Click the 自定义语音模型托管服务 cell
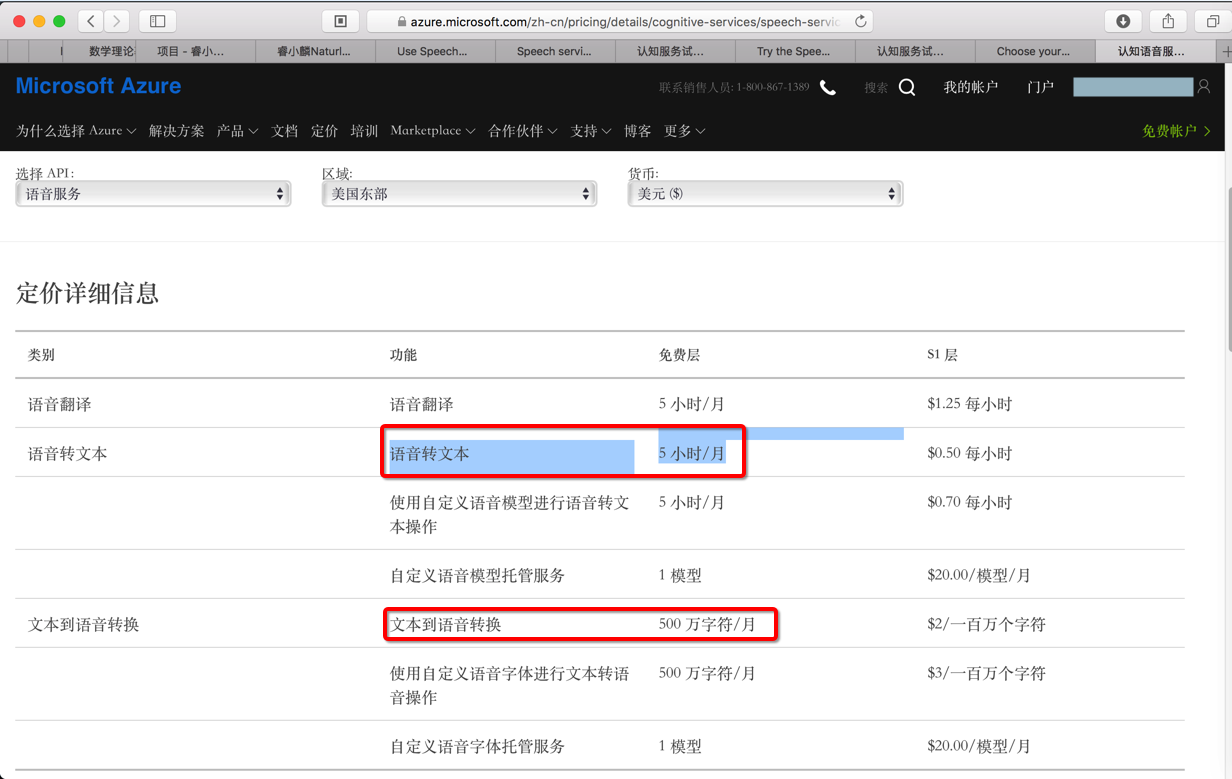 click(478, 576)
